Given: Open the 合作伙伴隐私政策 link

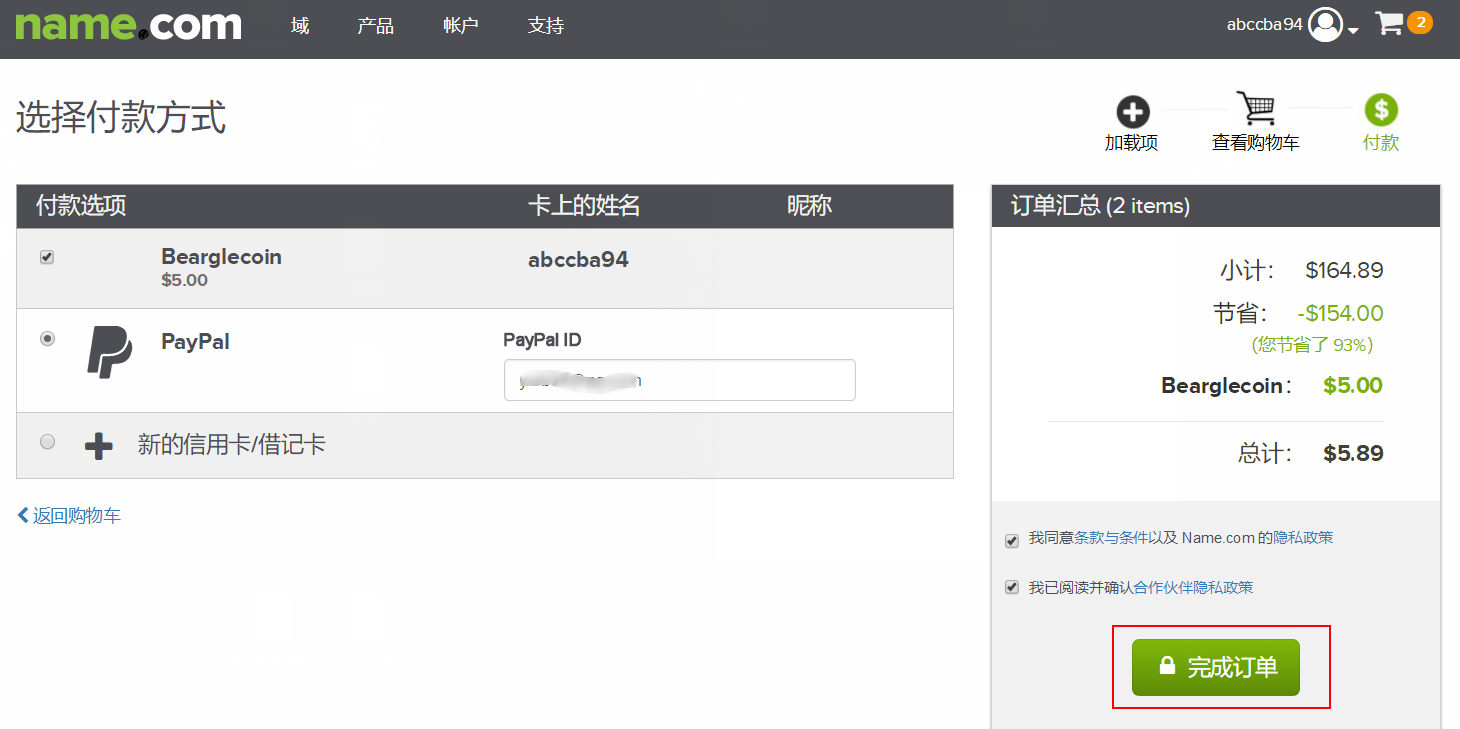Looking at the screenshot, I should click(x=1193, y=587).
